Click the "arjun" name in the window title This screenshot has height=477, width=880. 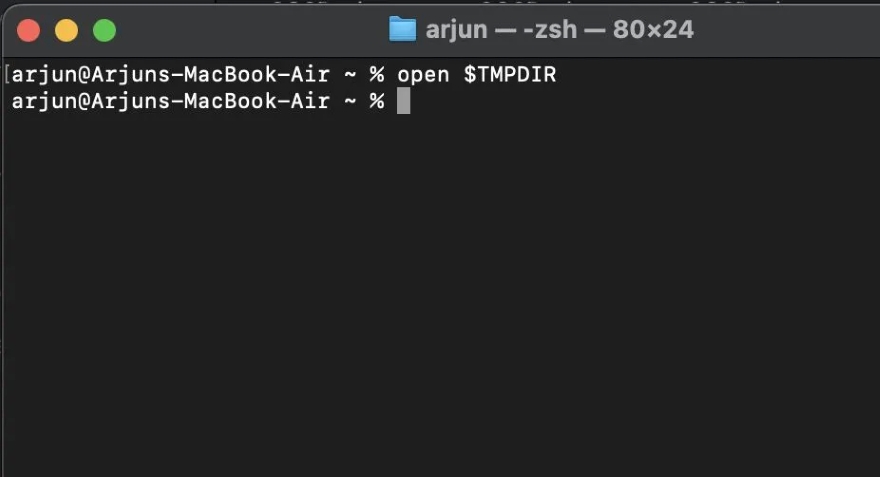click(x=457, y=29)
